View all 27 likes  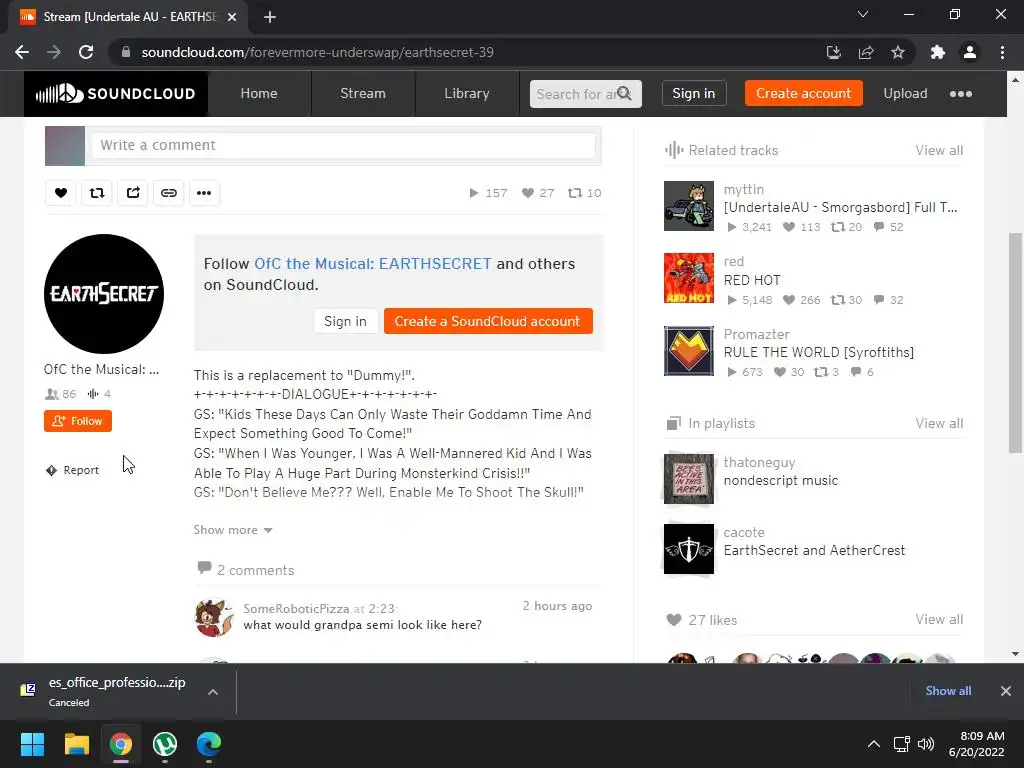(939, 619)
